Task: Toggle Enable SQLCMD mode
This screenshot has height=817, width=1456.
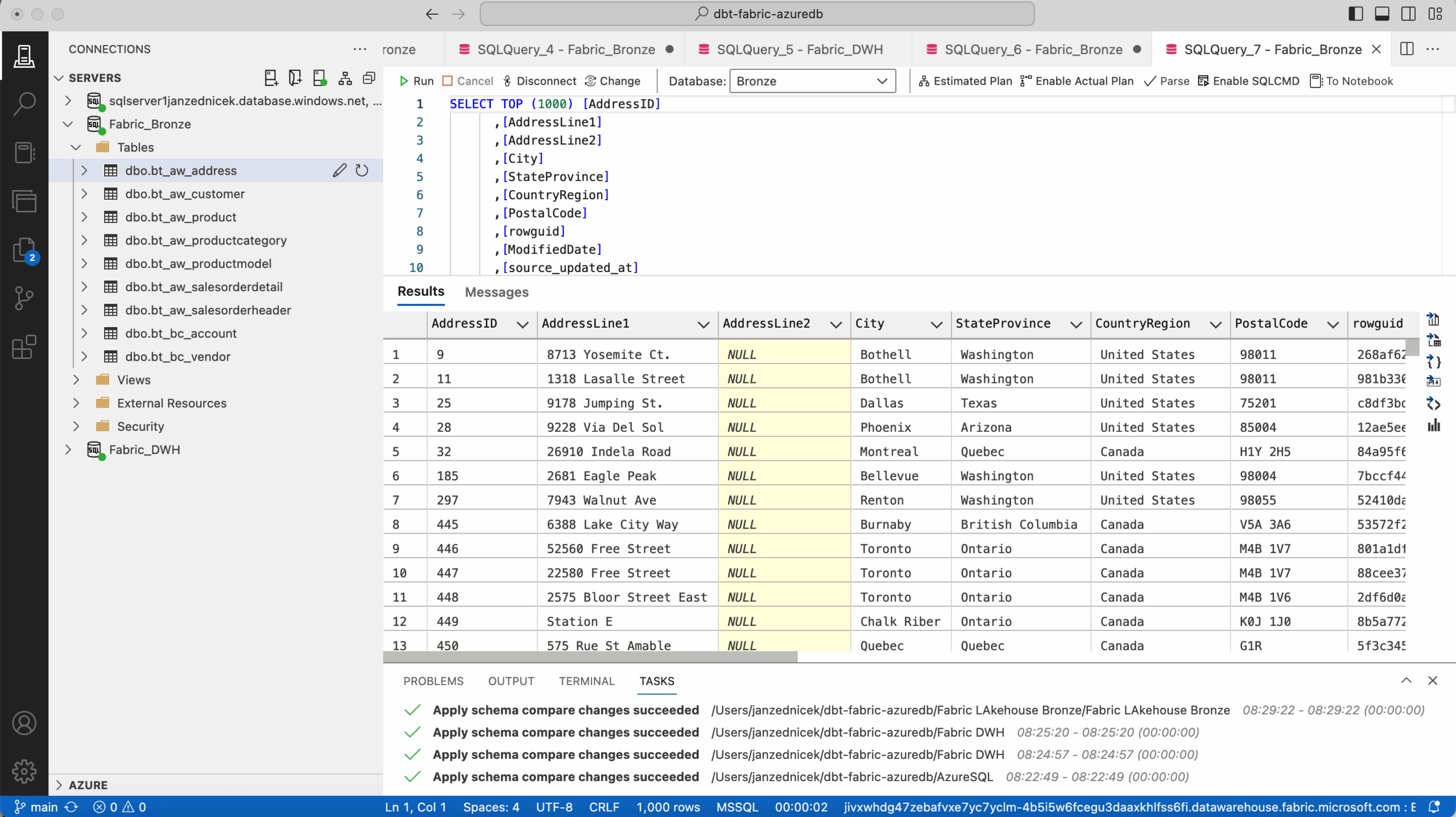Action: pyautogui.click(x=1248, y=81)
